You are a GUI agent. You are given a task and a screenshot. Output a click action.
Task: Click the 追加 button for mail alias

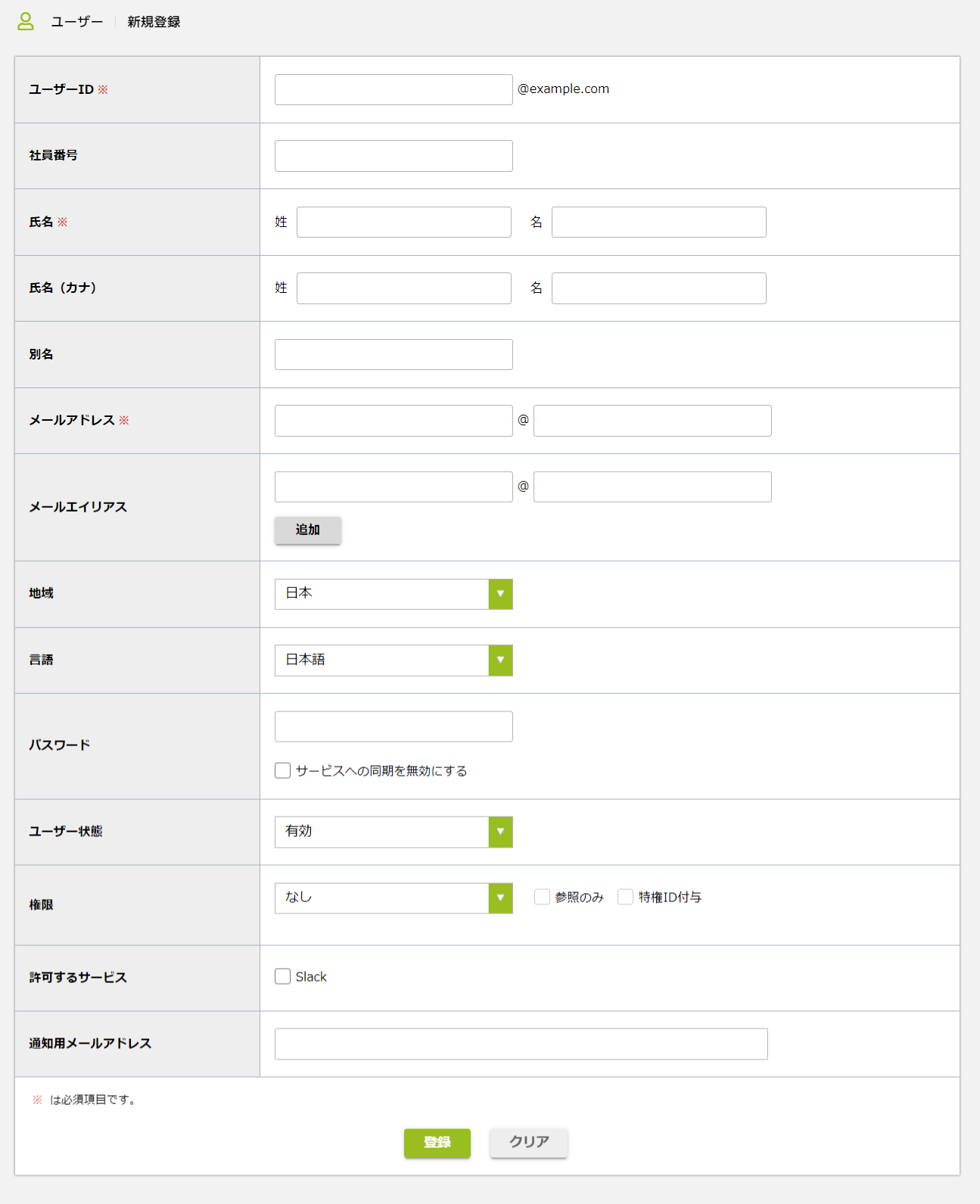[x=308, y=530]
